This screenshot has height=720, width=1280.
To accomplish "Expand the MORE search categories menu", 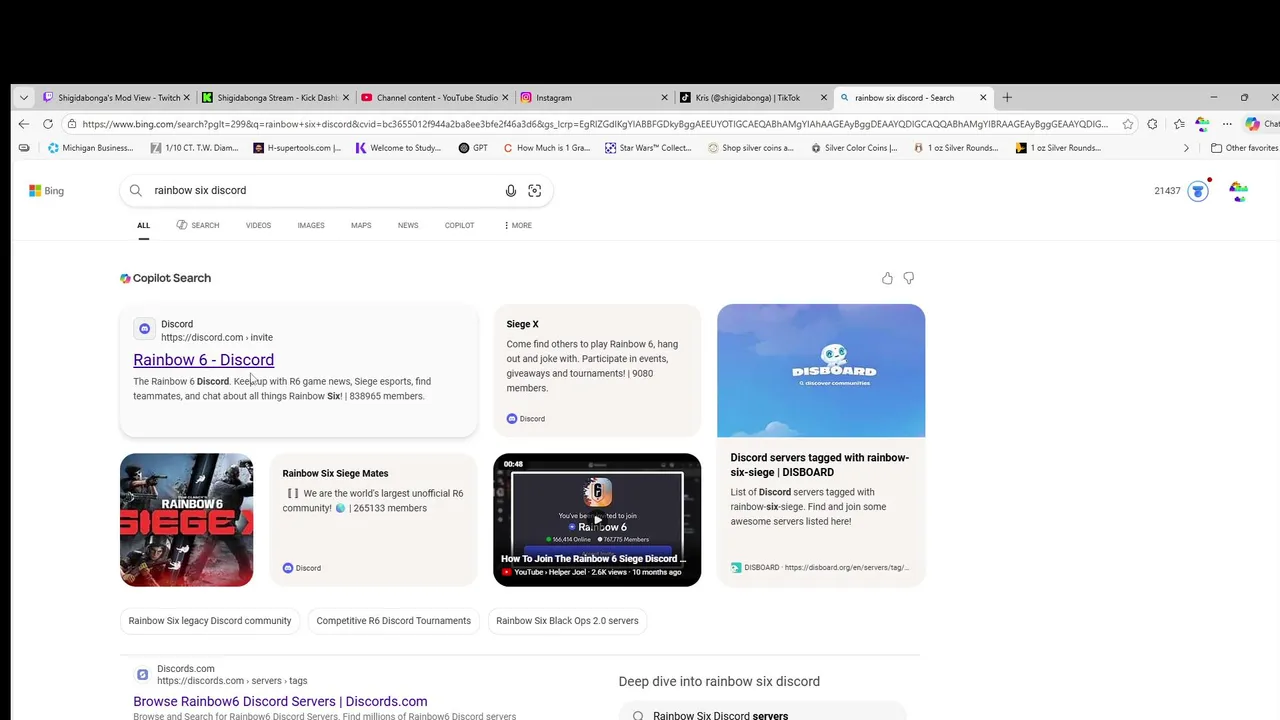I will coord(518,225).
